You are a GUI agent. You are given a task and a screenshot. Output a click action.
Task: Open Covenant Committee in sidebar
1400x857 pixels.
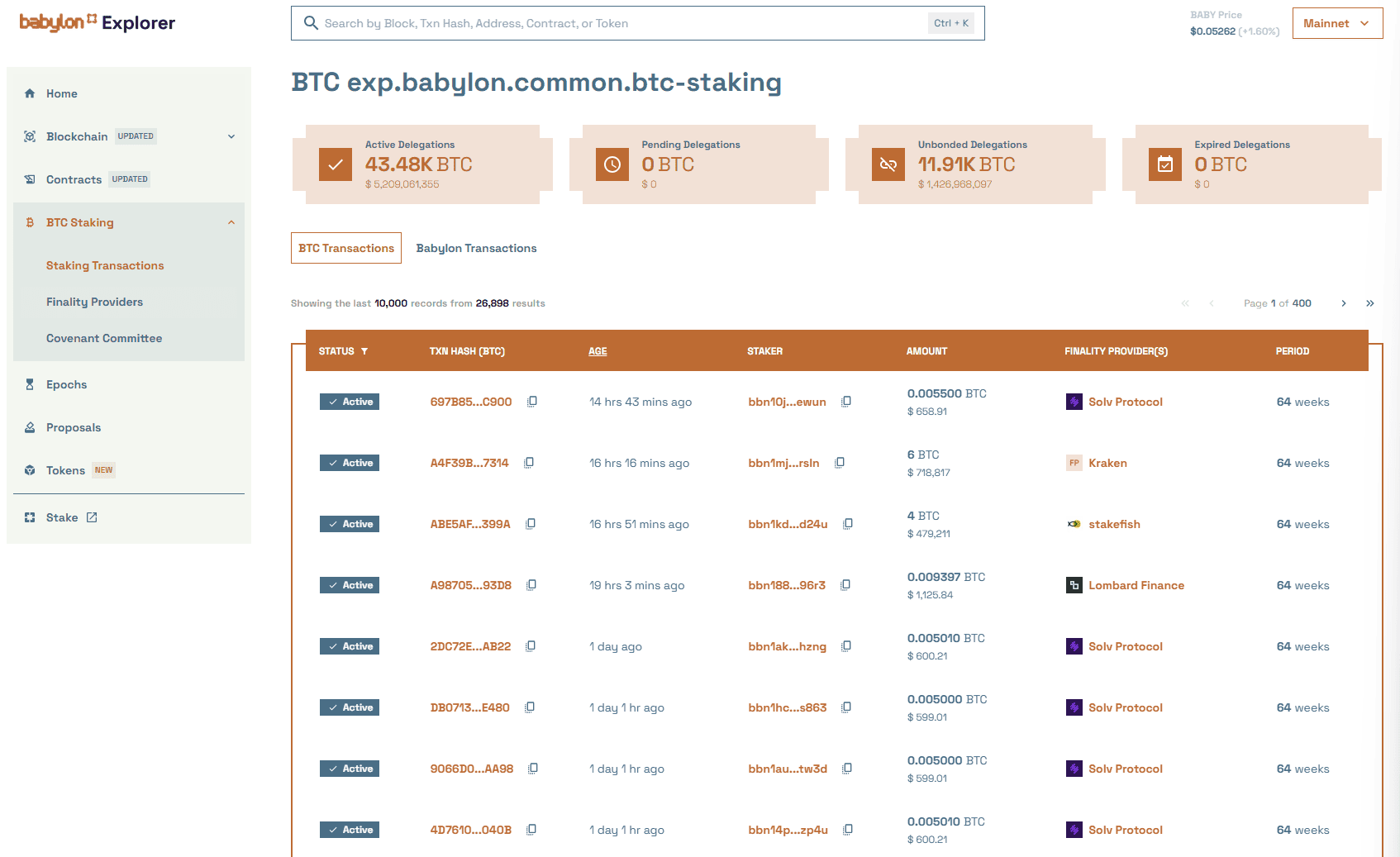pos(104,338)
